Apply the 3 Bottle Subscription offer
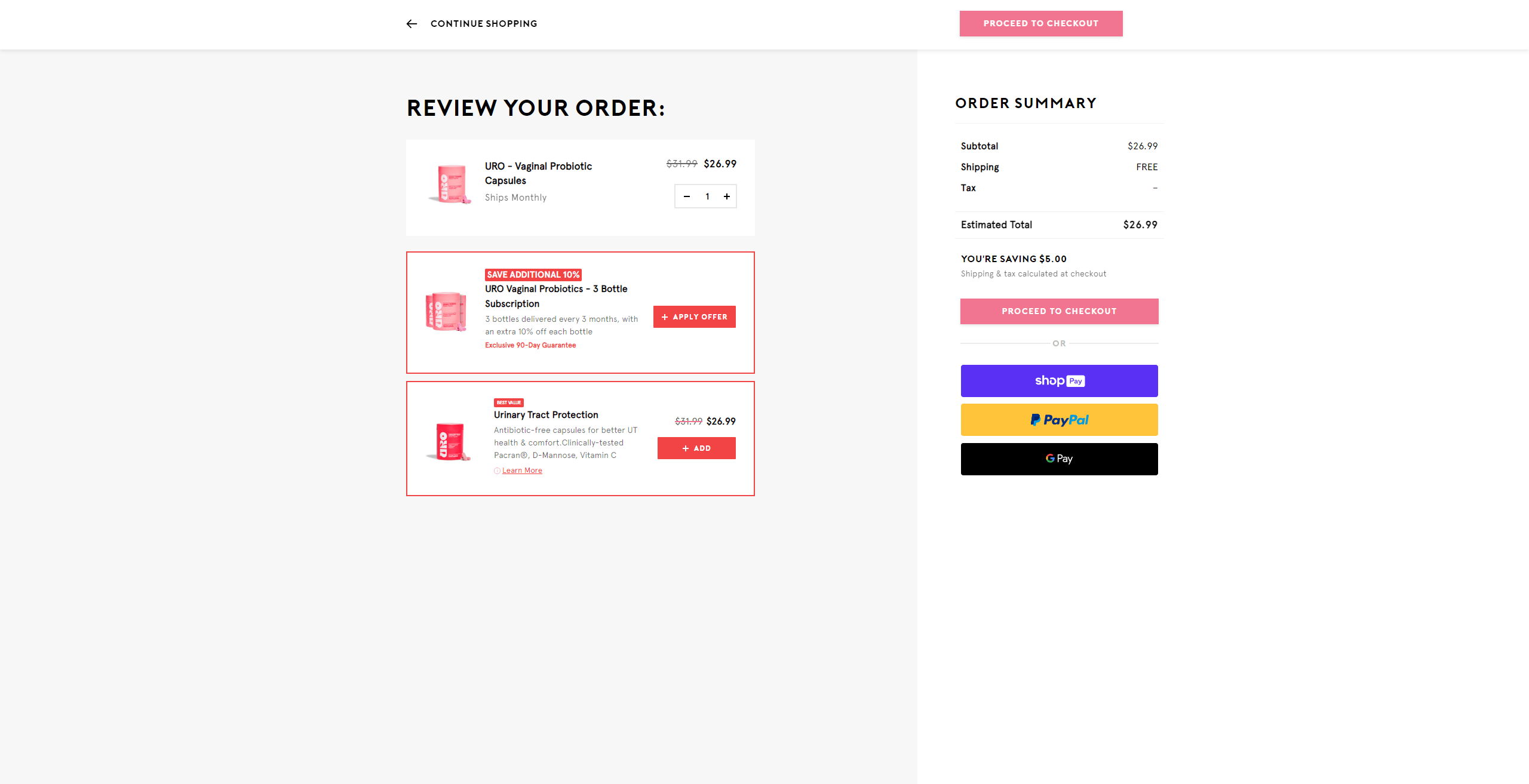1529x784 pixels. [694, 317]
